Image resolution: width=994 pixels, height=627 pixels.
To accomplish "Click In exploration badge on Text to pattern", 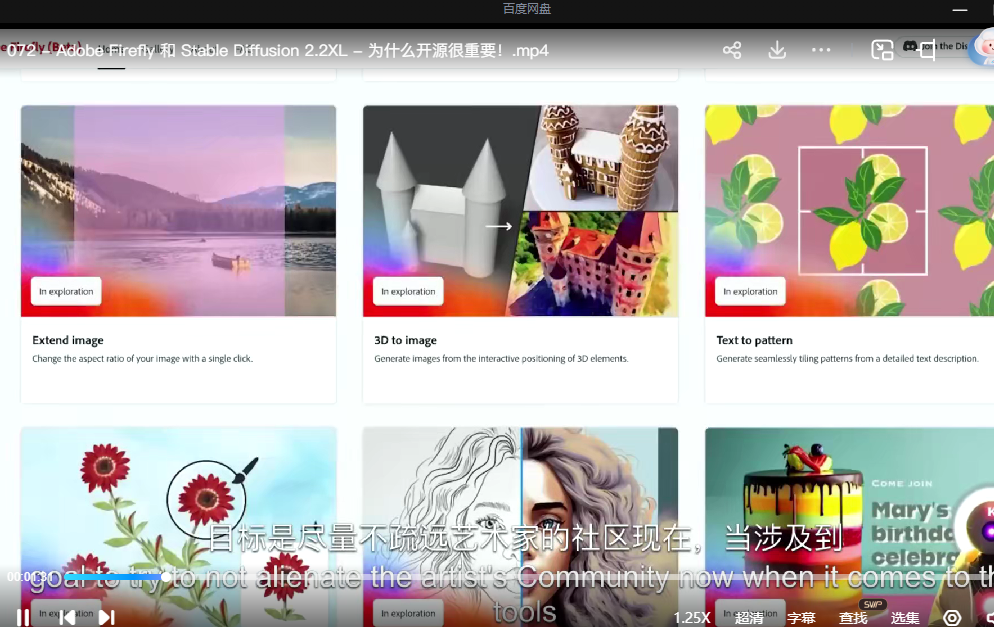I will pyautogui.click(x=751, y=292).
